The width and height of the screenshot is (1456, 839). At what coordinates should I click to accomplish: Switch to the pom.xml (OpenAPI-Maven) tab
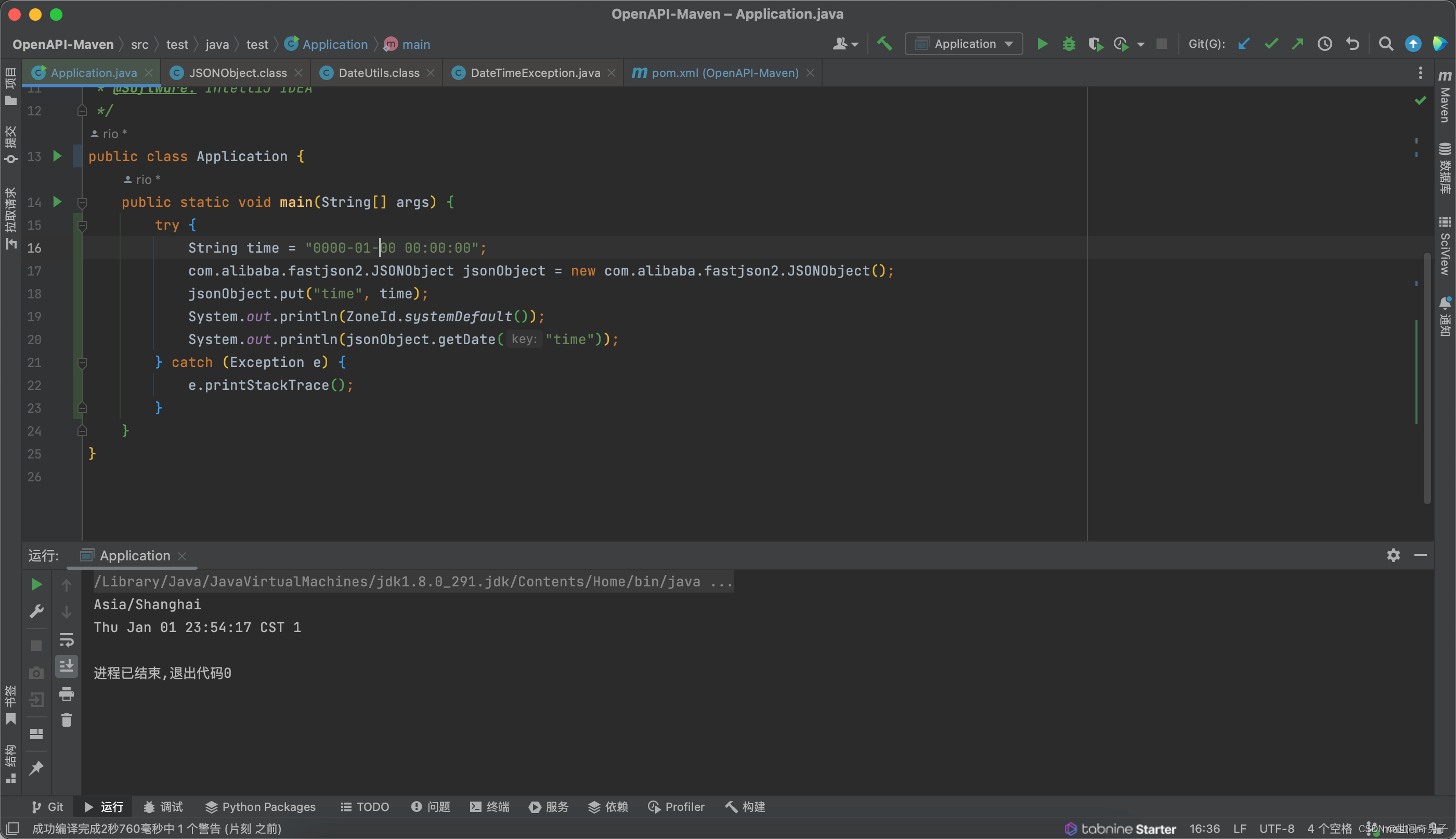(x=724, y=73)
